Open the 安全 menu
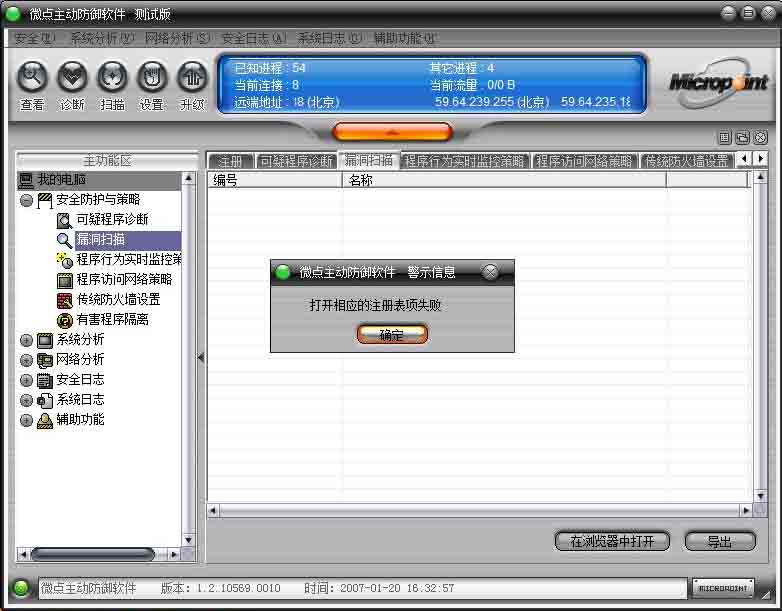The image size is (782, 611). tap(34, 38)
